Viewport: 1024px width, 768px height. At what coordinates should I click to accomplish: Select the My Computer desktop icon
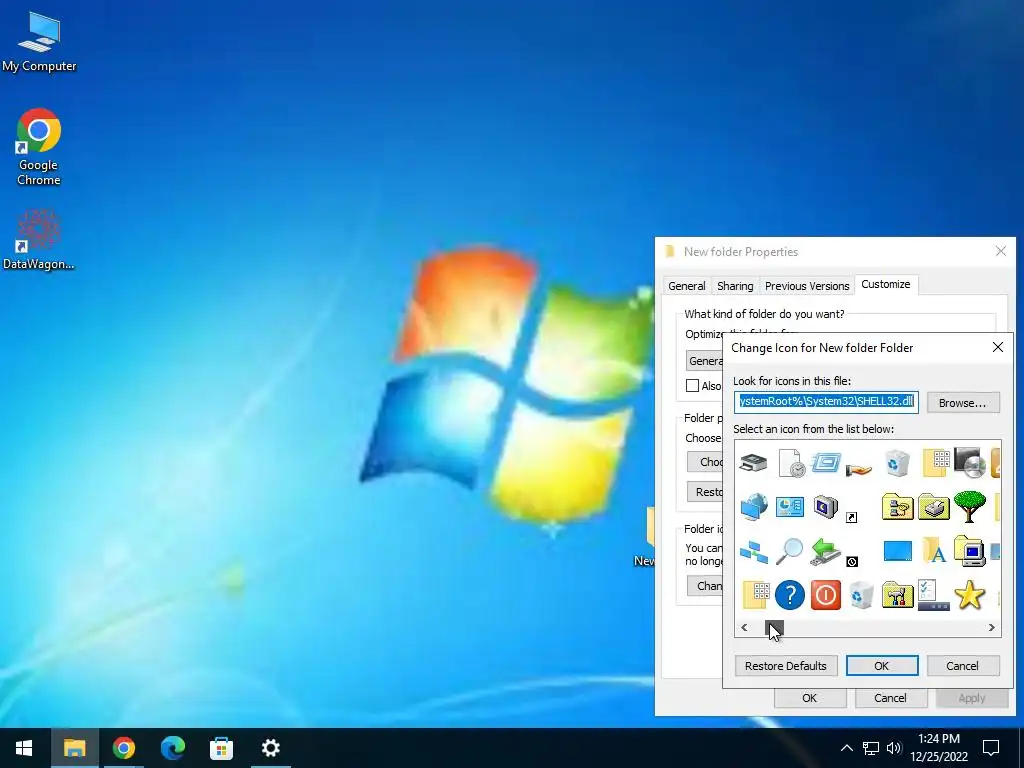point(39,43)
